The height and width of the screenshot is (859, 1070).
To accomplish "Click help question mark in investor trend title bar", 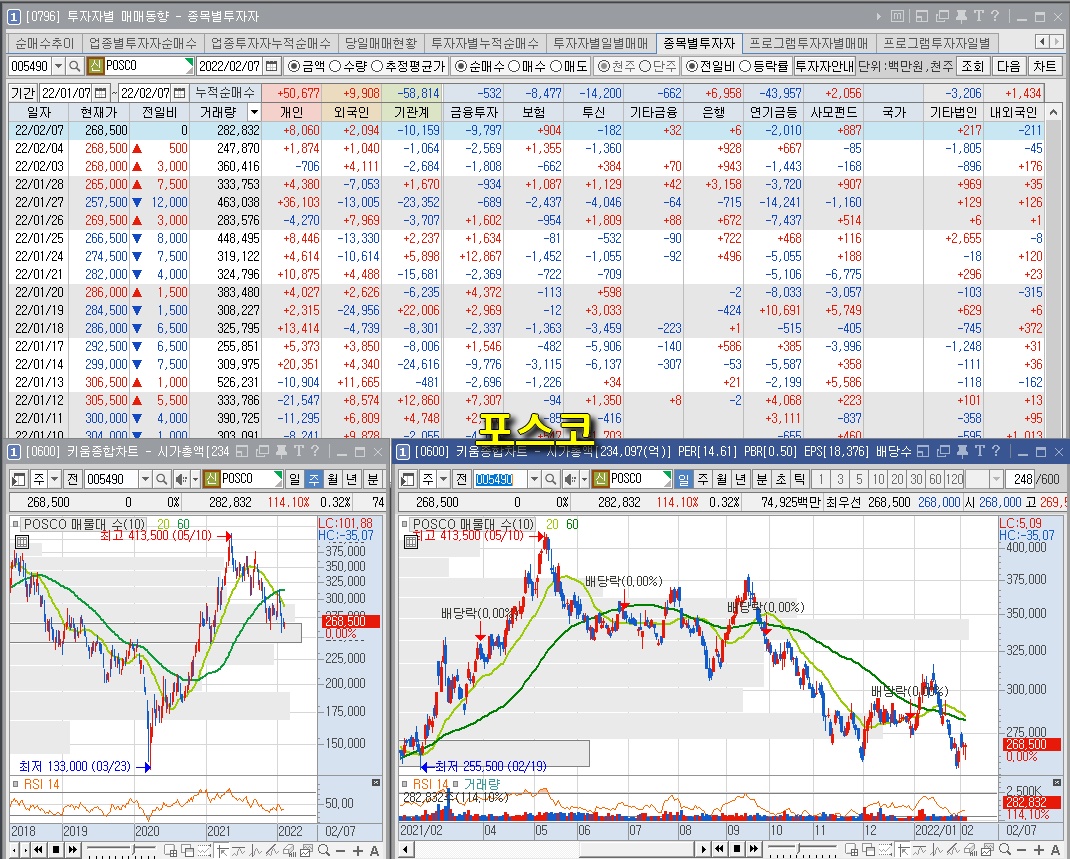I will pos(994,16).
